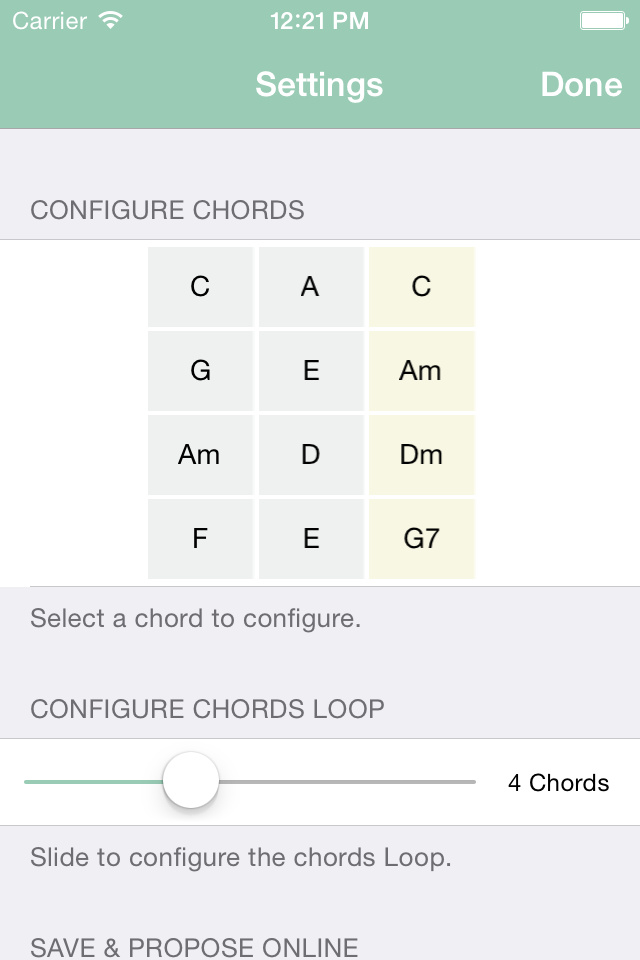Select the E chord in middle column second row
This screenshot has width=640, height=960.
[x=311, y=370]
